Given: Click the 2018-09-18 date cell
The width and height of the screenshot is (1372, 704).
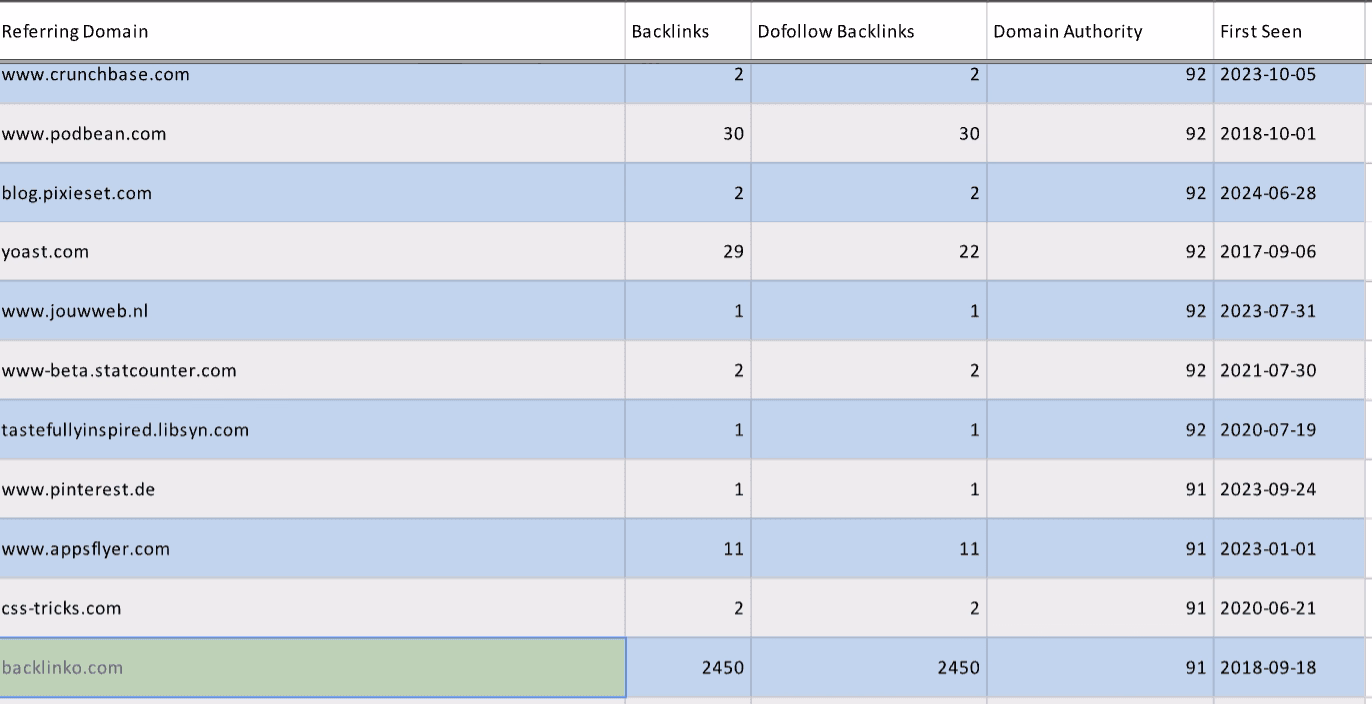Looking at the screenshot, I should [1289, 667].
